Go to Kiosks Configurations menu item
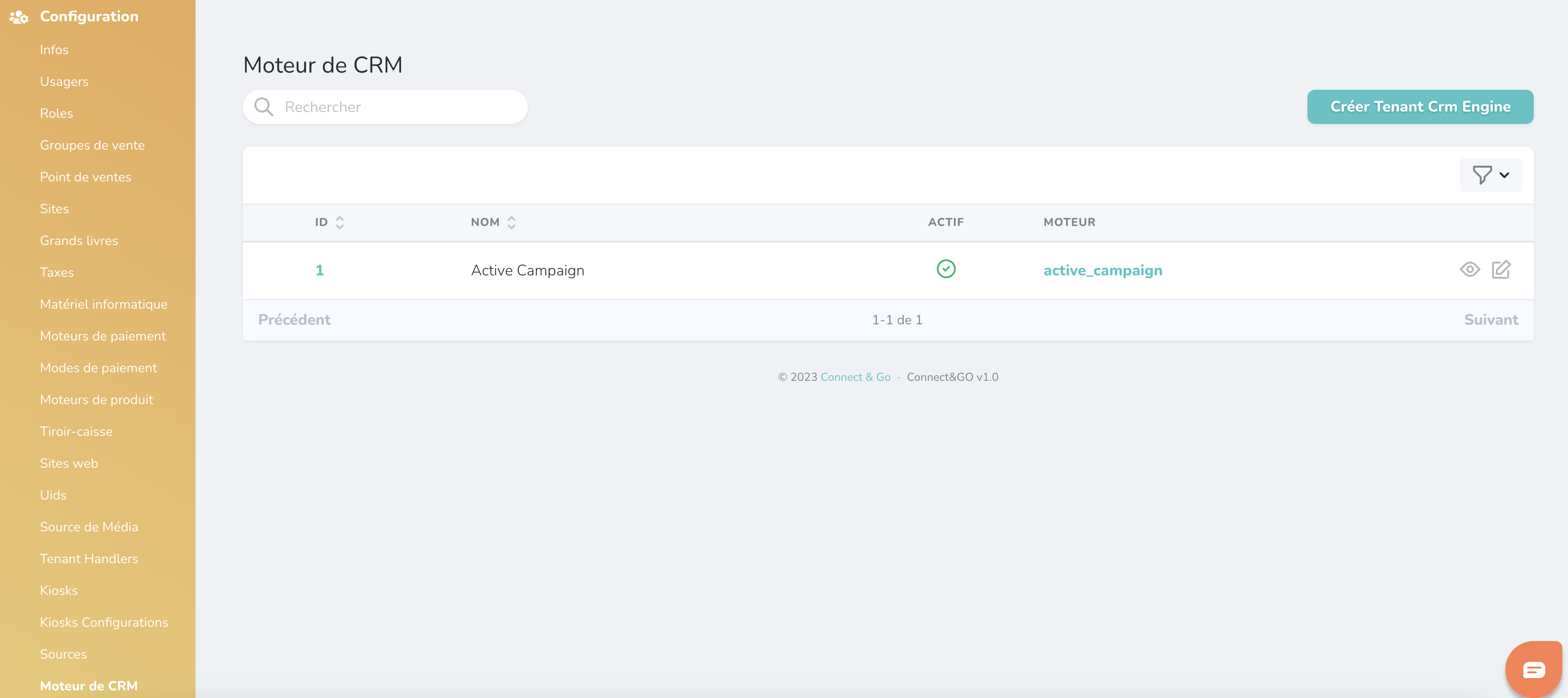The height and width of the screenshot is (698, 1568). tap(103, 622)
